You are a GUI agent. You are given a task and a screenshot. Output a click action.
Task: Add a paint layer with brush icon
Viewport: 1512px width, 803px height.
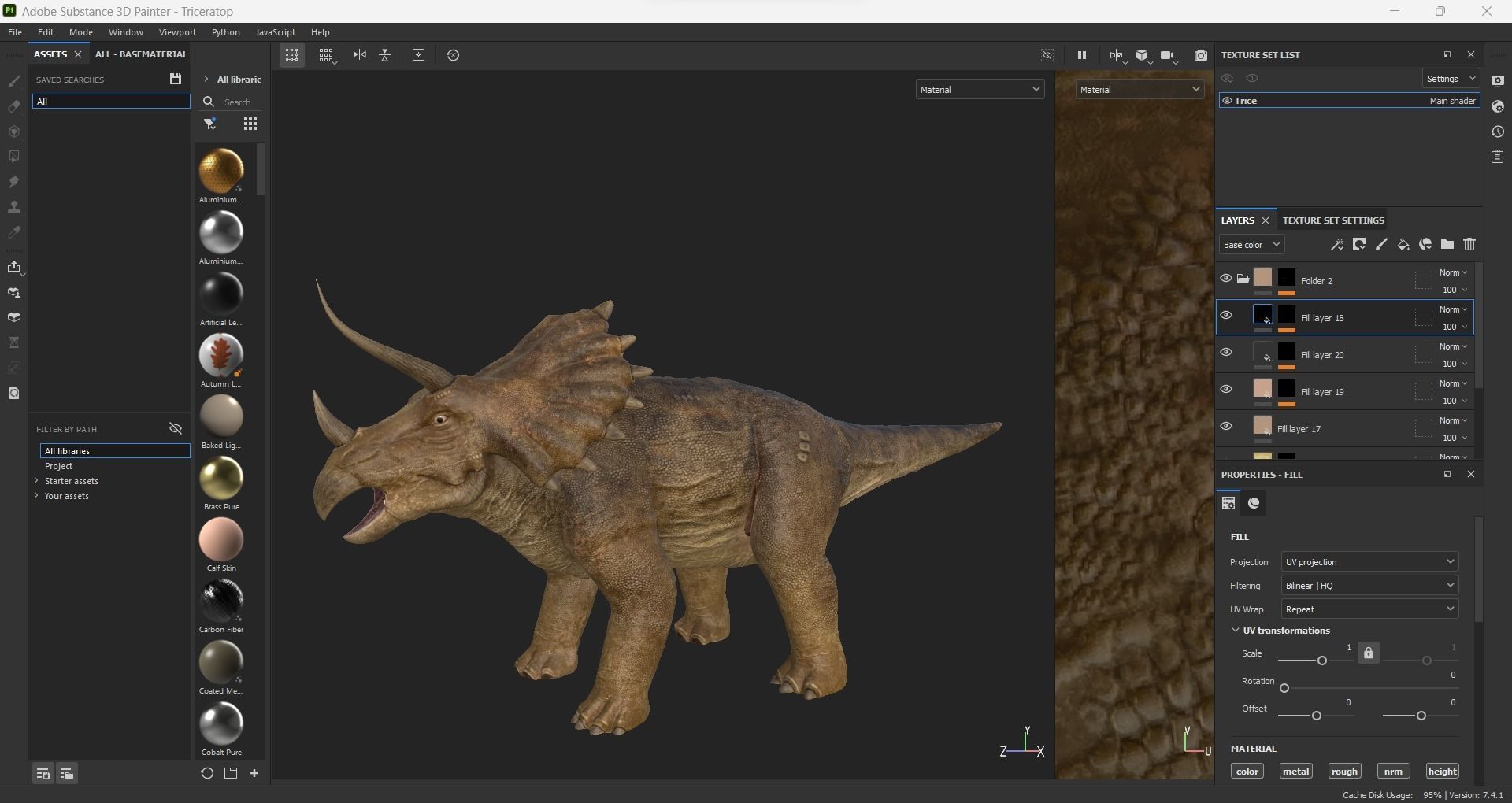tap(1381, 245)
